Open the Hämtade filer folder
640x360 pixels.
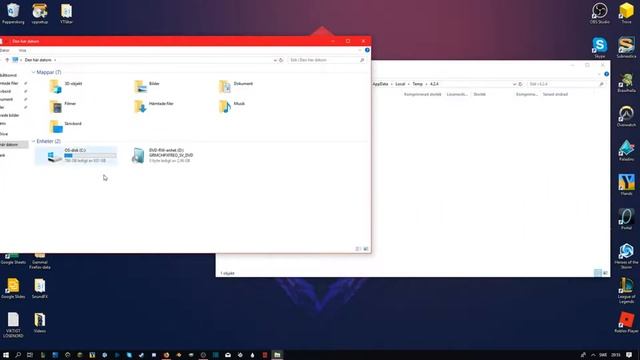tap(154, 106)
